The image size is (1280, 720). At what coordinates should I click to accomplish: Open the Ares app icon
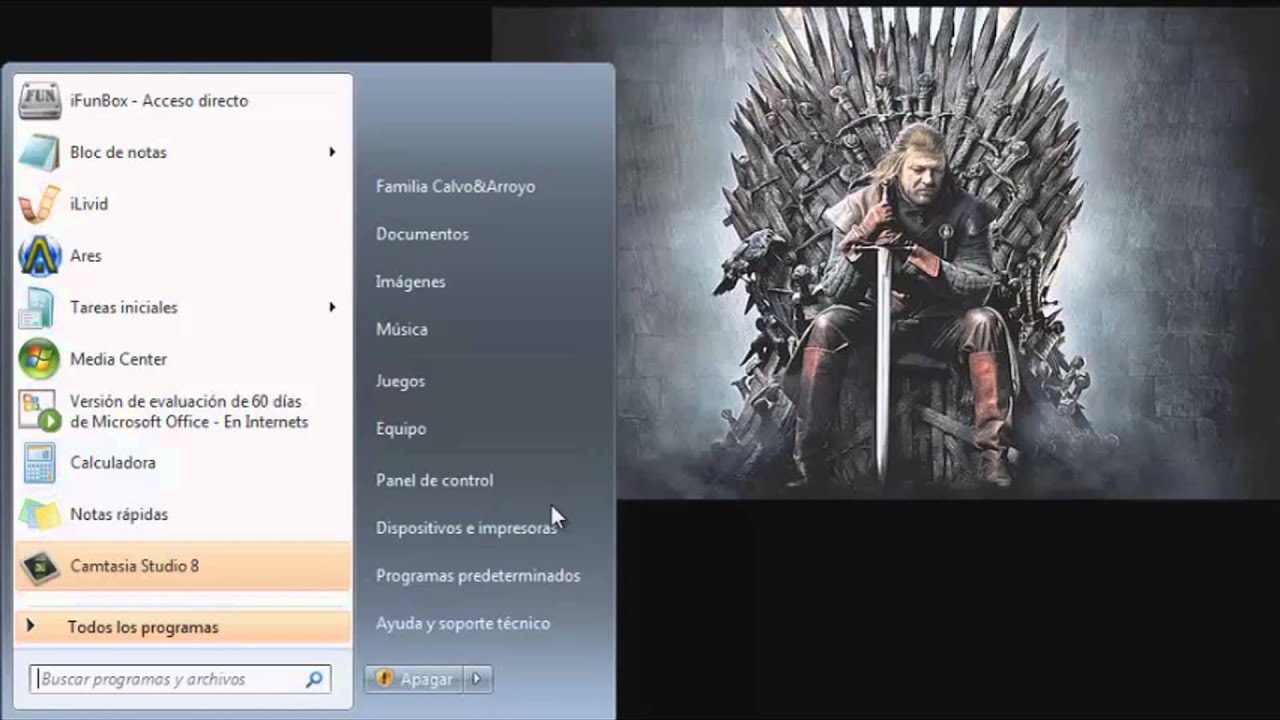point(40,256)
